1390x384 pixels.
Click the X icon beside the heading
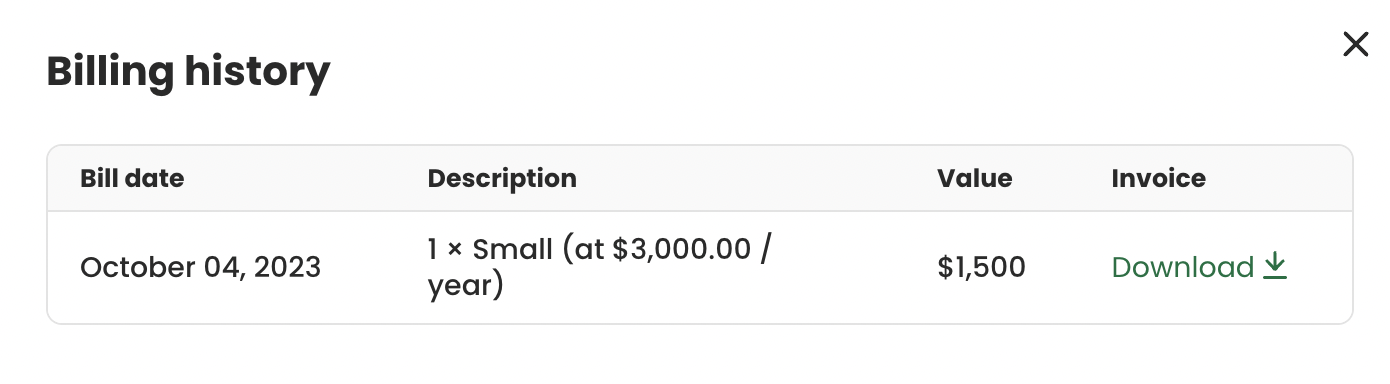click(1355, 44)
